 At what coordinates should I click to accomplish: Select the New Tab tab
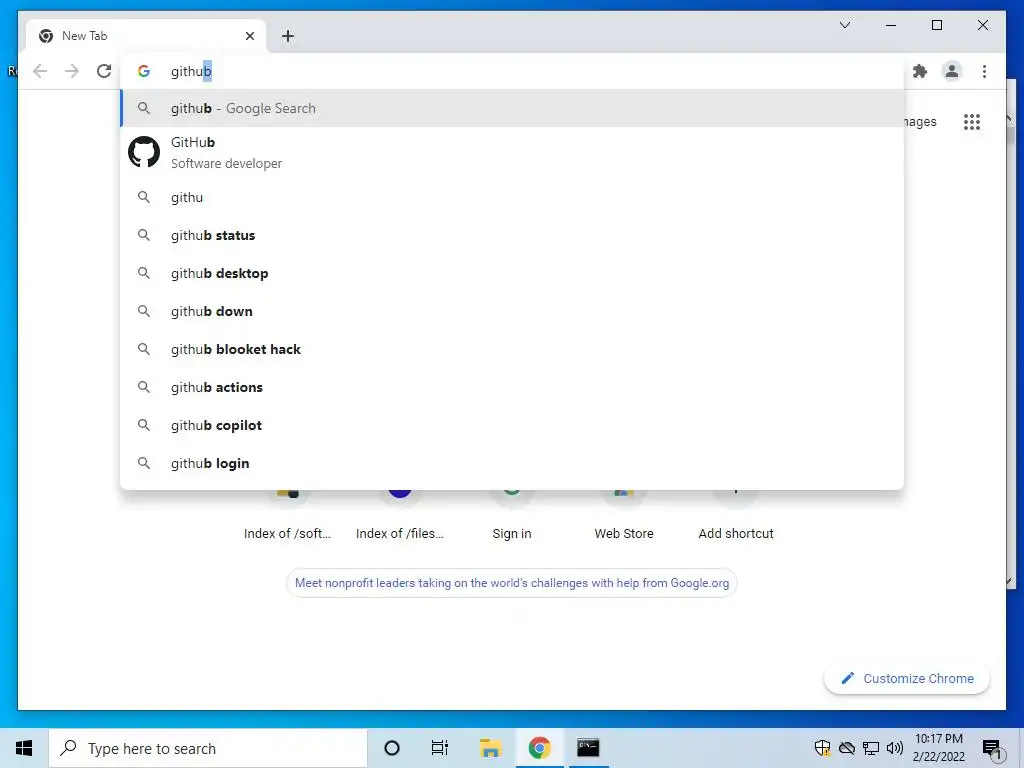click(146, 36)
